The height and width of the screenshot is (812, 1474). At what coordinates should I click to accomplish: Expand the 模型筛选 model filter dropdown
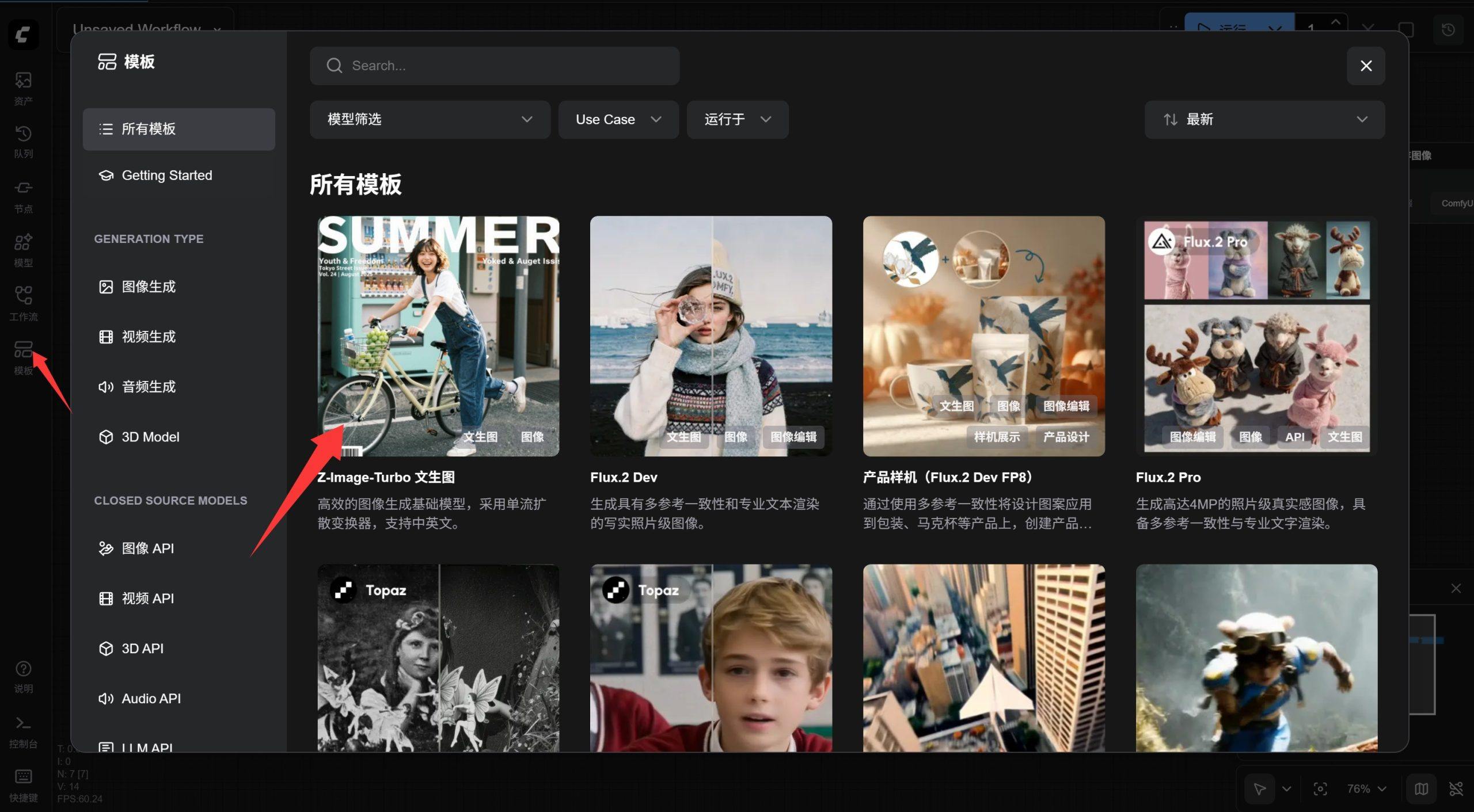tap(430, 120)
